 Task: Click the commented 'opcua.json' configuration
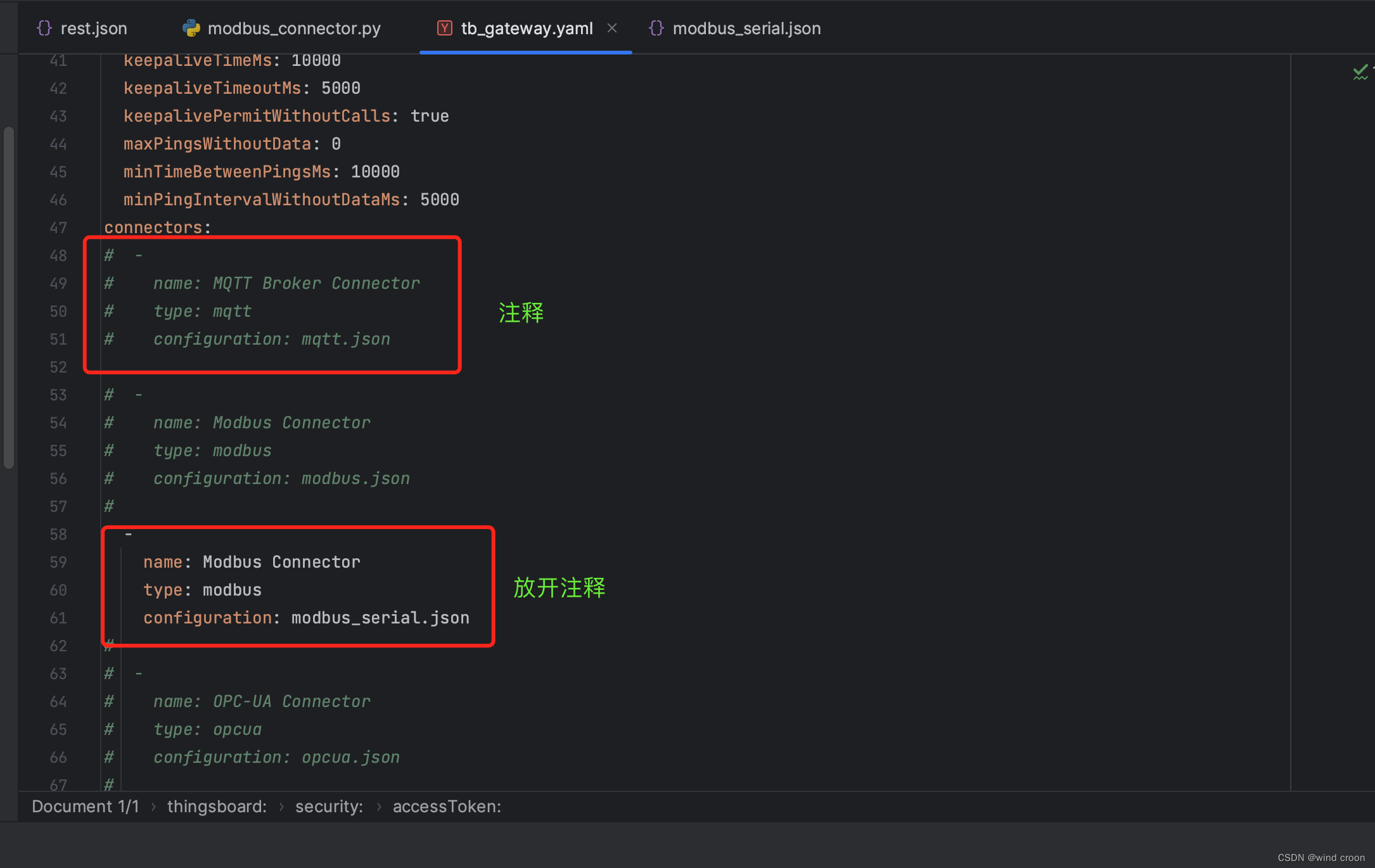click(x=350, y=757)
